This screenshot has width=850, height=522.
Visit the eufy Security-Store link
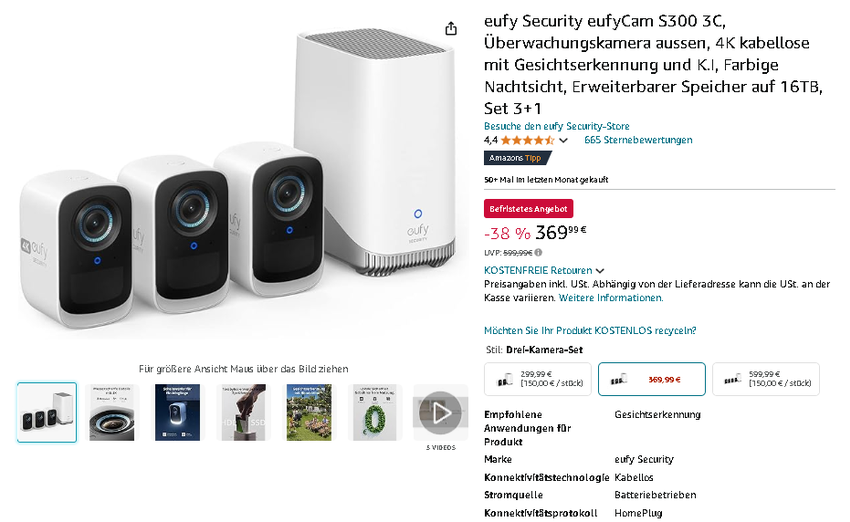(x=556, y=126)
